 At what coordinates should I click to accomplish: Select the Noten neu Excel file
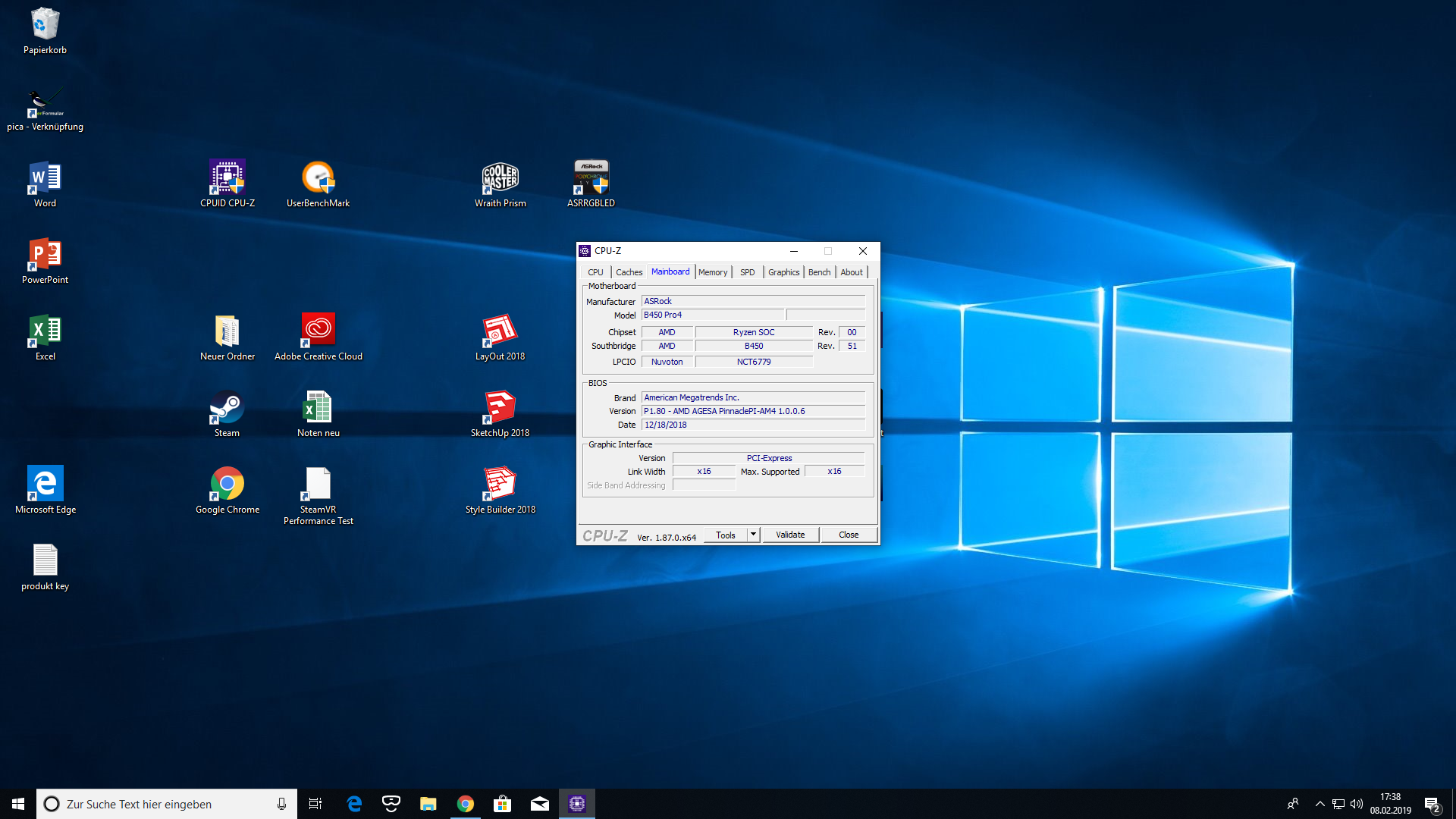(318, 415)
